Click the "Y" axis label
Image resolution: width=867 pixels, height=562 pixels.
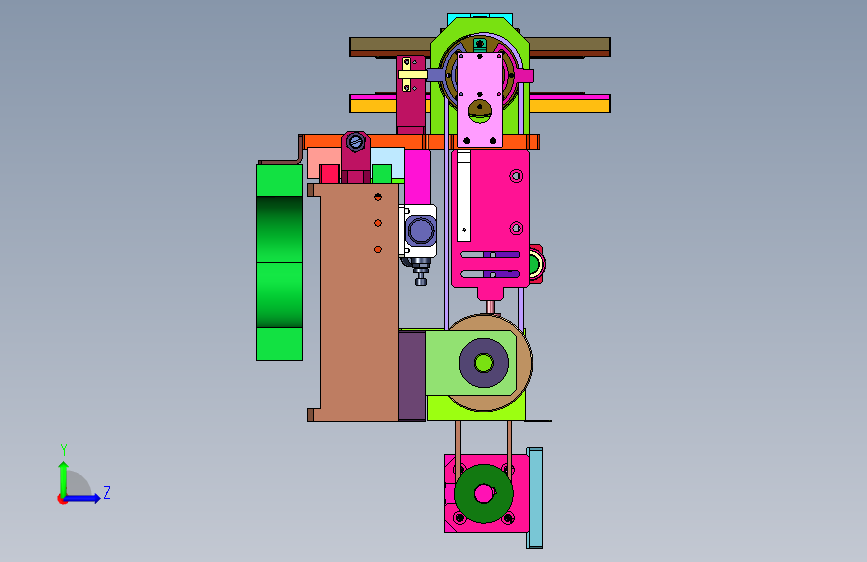coord(64,450)
